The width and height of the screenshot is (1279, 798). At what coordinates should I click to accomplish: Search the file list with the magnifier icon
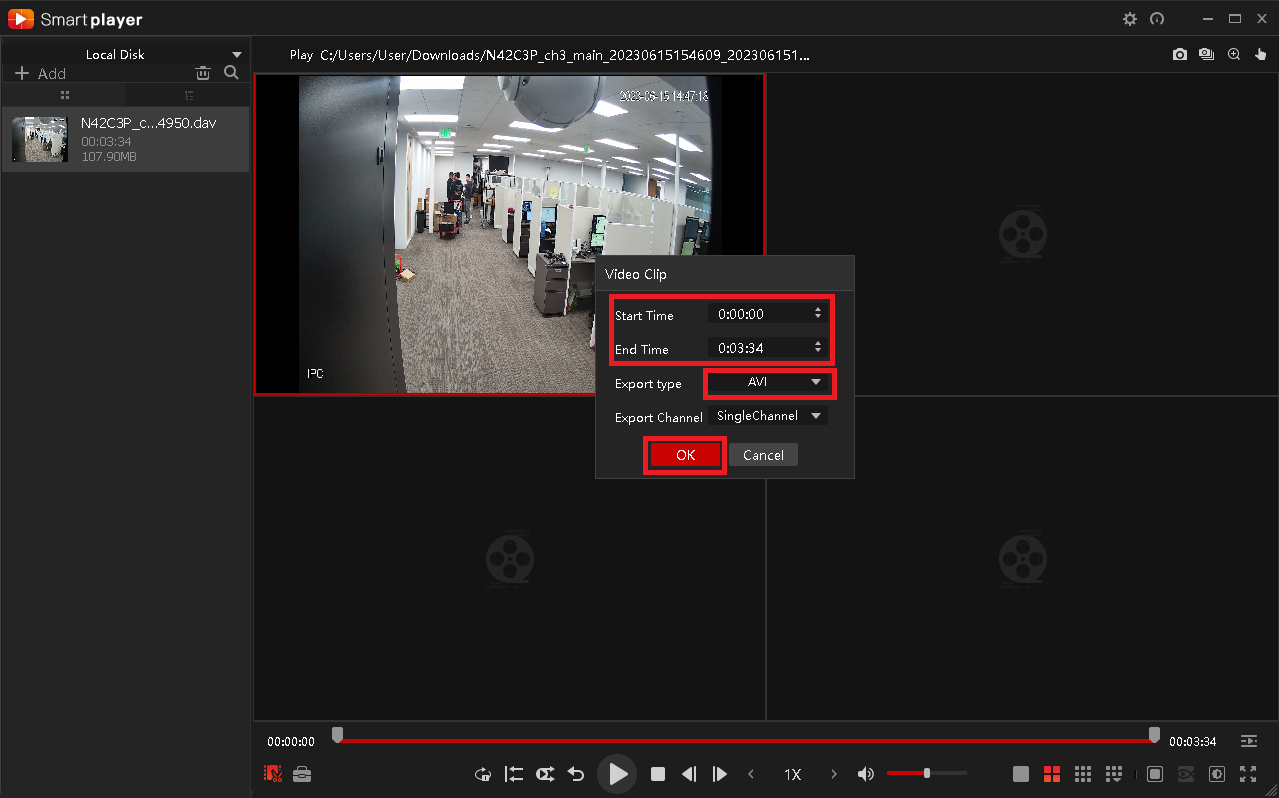coord(231,72)
